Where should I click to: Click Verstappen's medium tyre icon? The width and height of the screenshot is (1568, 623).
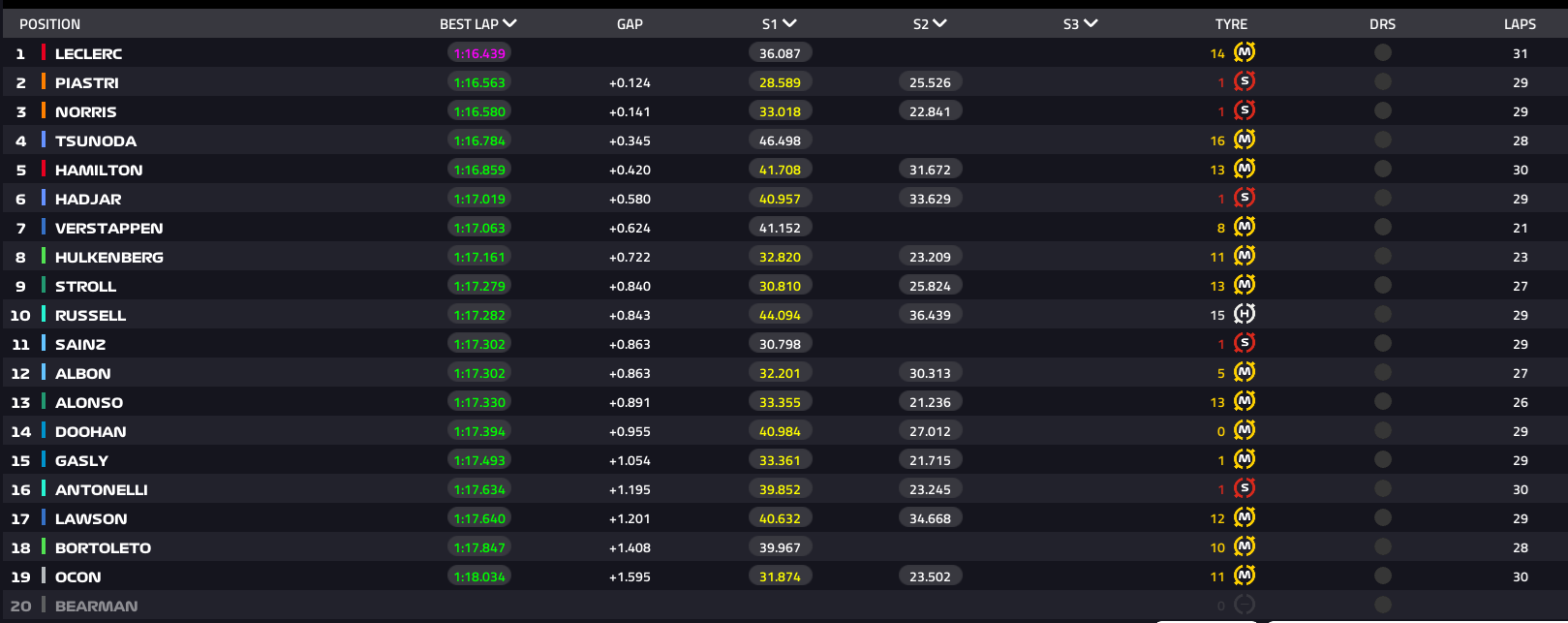pos(1245,227)
